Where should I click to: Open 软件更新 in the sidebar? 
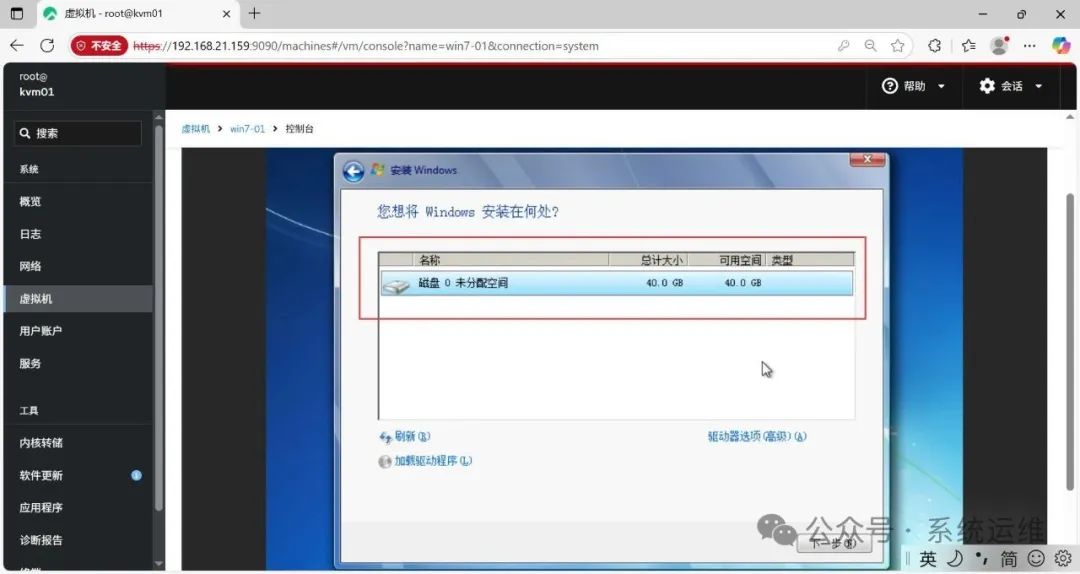78,475
